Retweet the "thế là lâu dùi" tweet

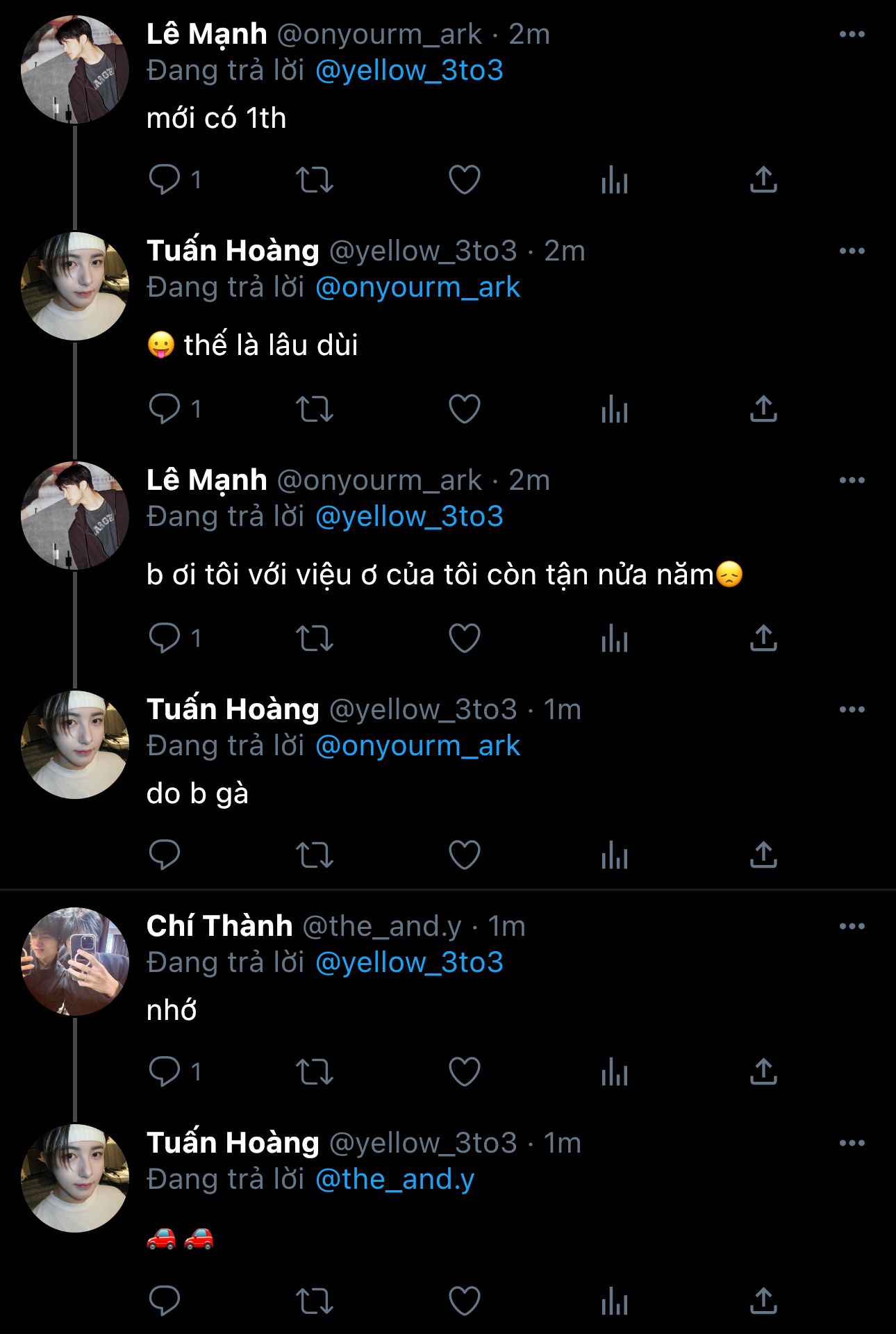pos(315,409)
